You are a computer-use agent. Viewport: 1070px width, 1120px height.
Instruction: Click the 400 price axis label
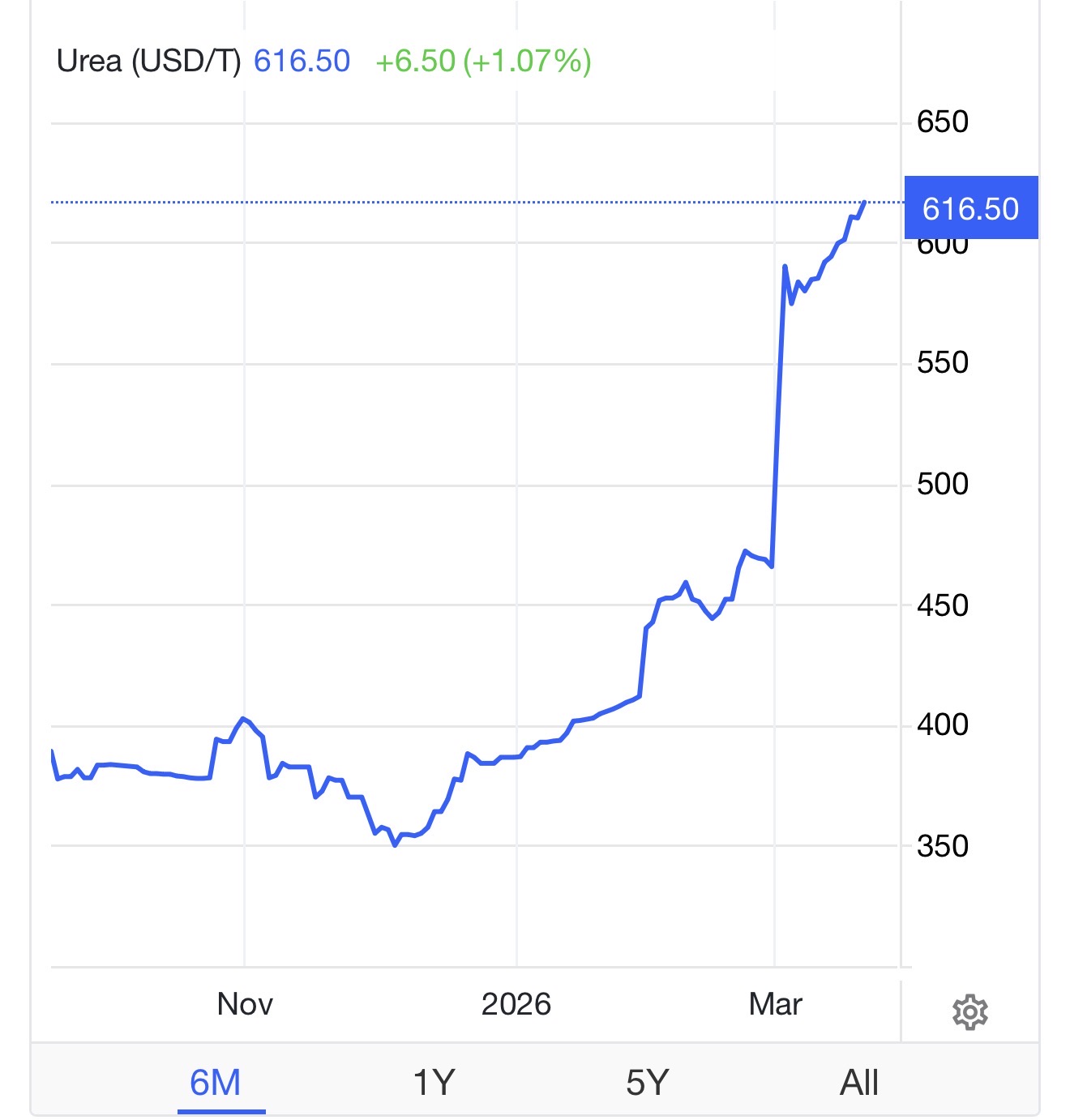(x=942, y=725)
